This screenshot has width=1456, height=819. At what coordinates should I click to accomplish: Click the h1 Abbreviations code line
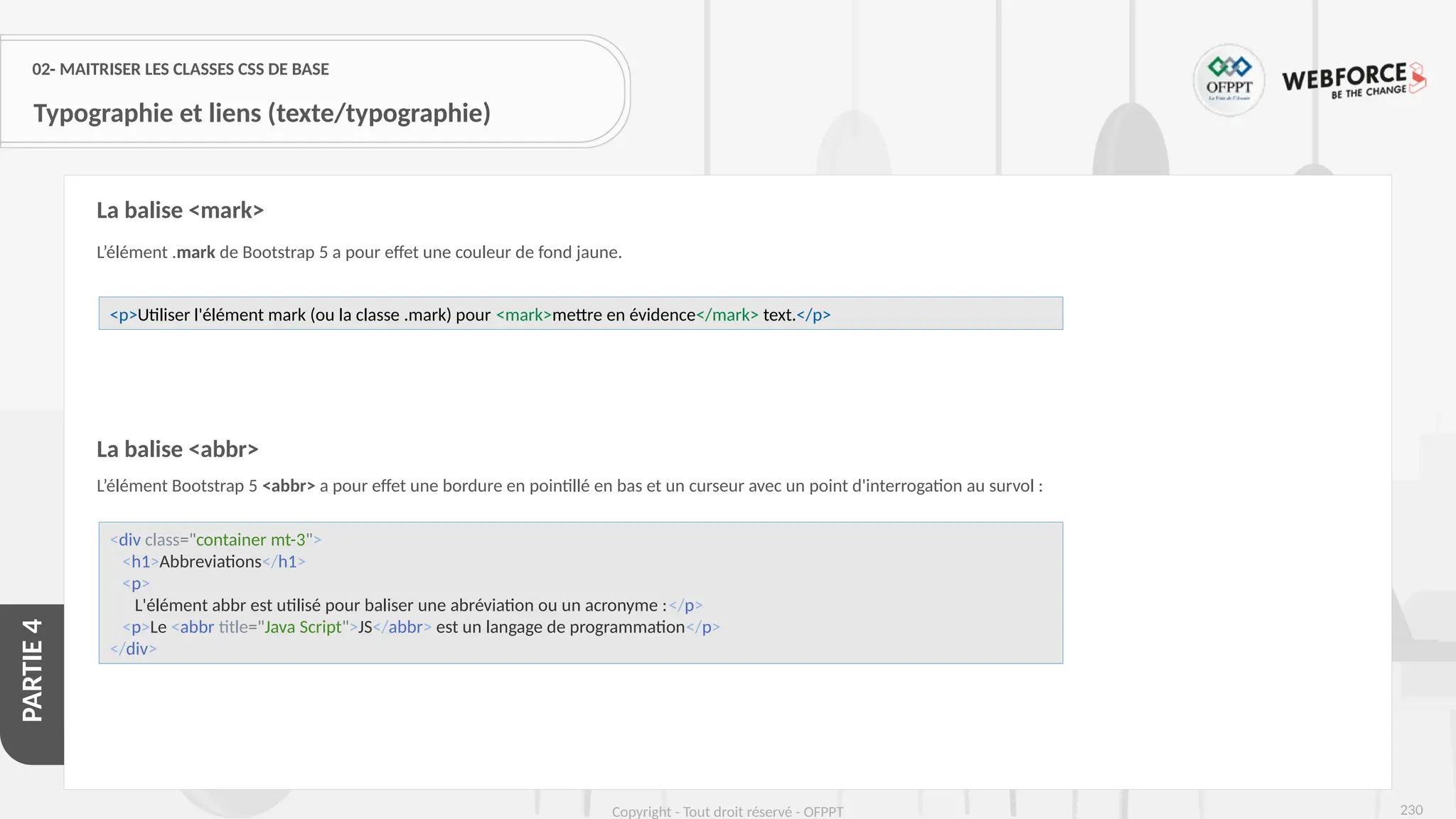[213, 562]
